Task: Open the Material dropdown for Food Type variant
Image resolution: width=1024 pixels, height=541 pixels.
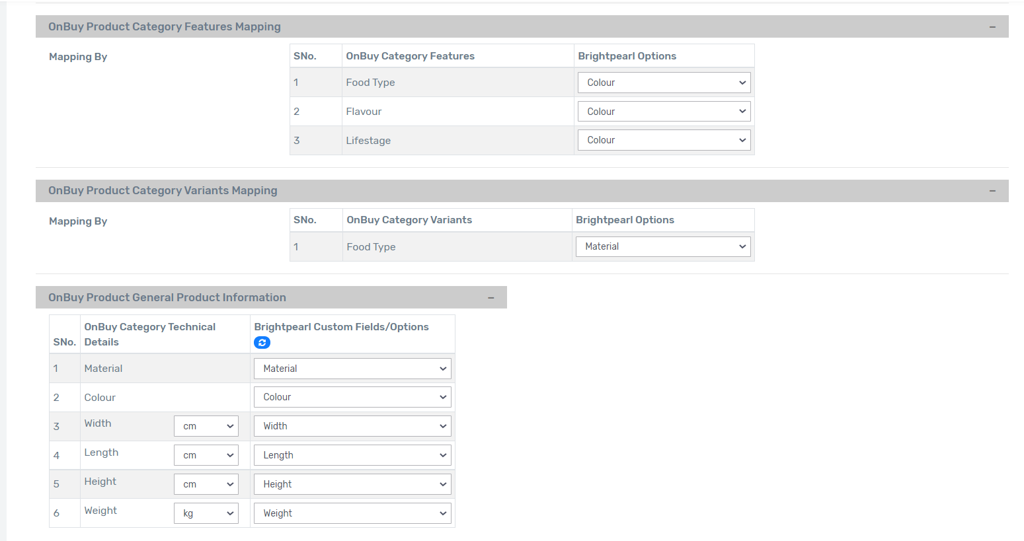Action: pyautogui.click(x=663, y=246)
